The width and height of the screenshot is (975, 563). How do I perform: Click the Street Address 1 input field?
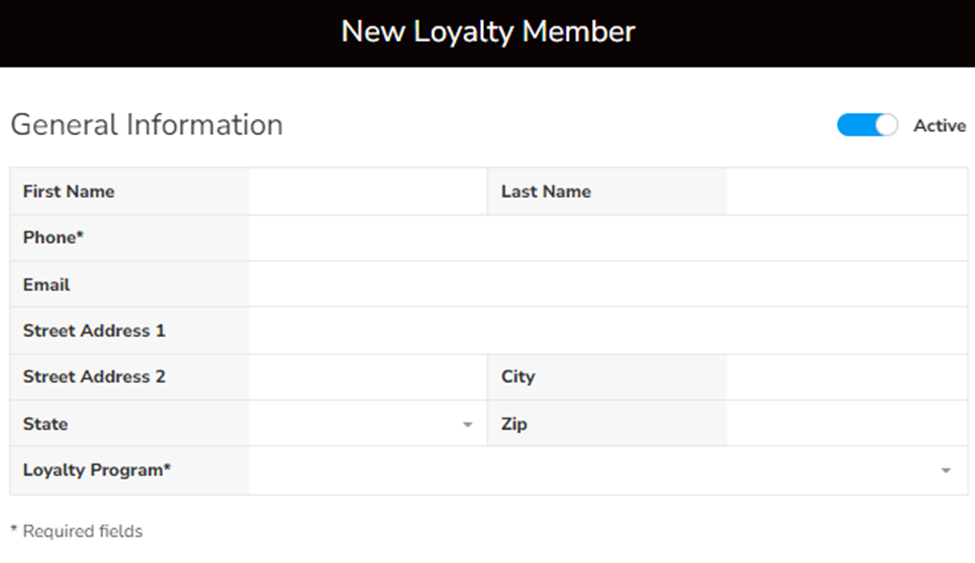tap(608, 331)
